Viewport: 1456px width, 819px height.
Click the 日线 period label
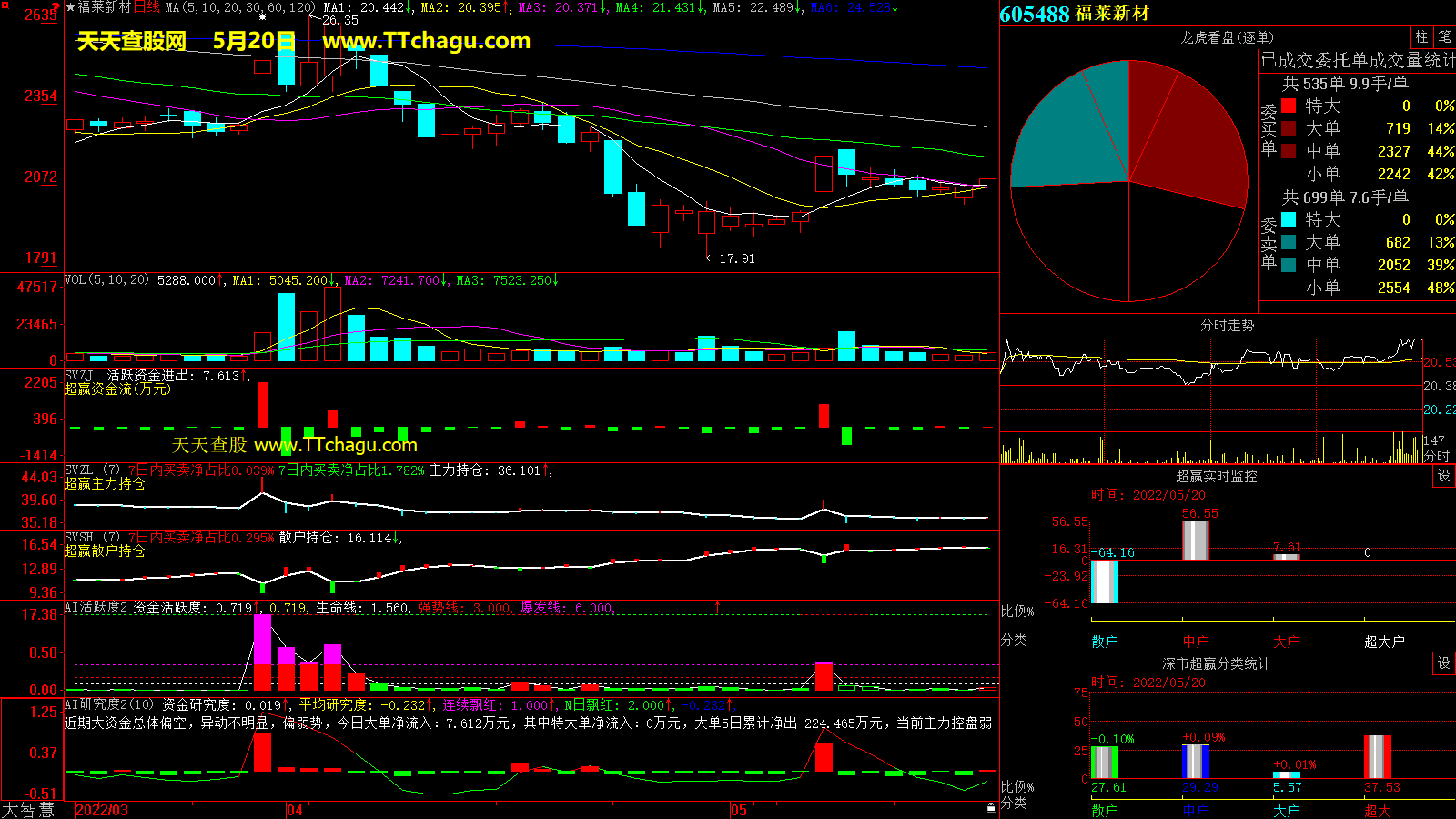pos(147,7)
